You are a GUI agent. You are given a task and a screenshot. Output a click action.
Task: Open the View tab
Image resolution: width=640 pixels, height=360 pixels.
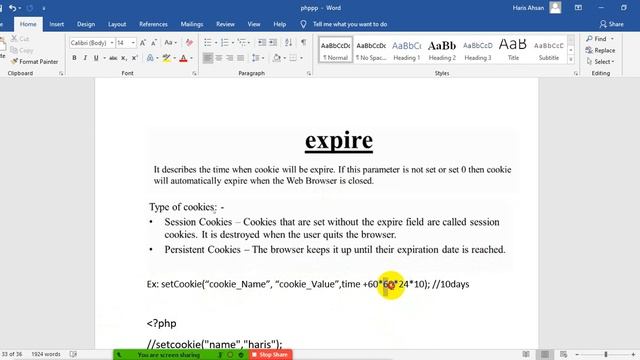coord(254,24)
